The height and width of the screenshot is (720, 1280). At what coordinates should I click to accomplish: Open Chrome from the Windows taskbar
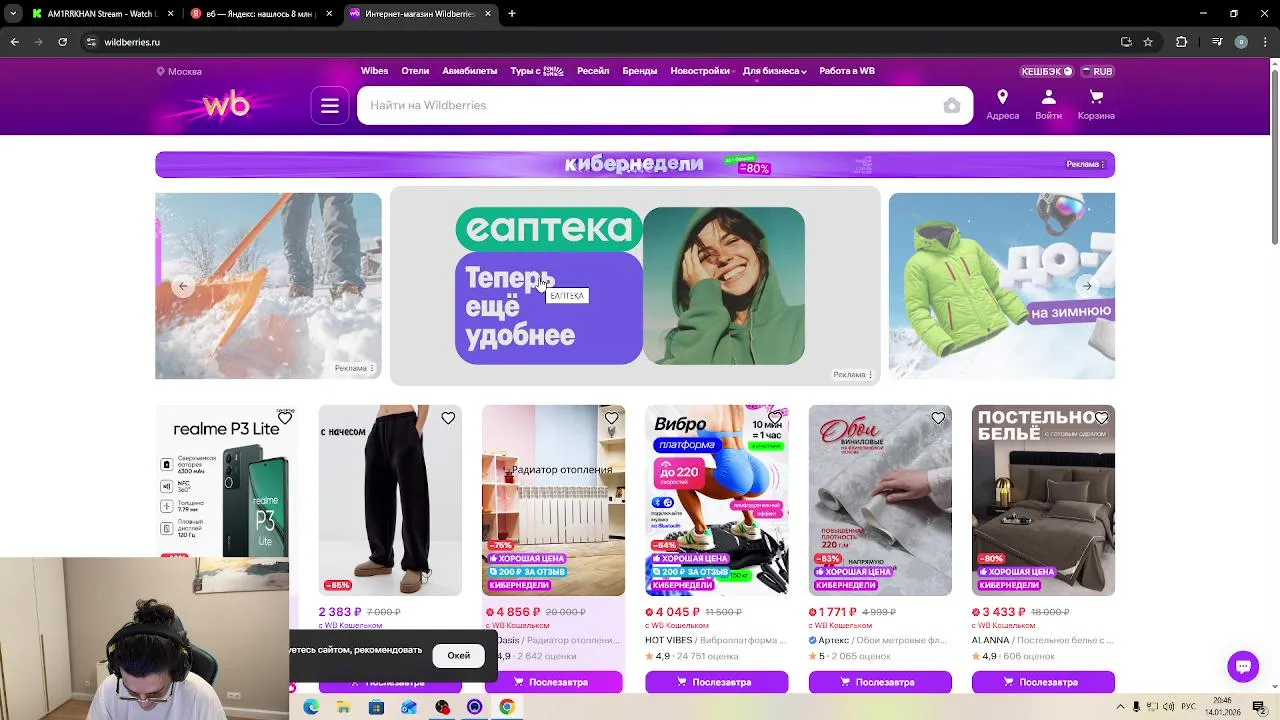coord(507,707)
